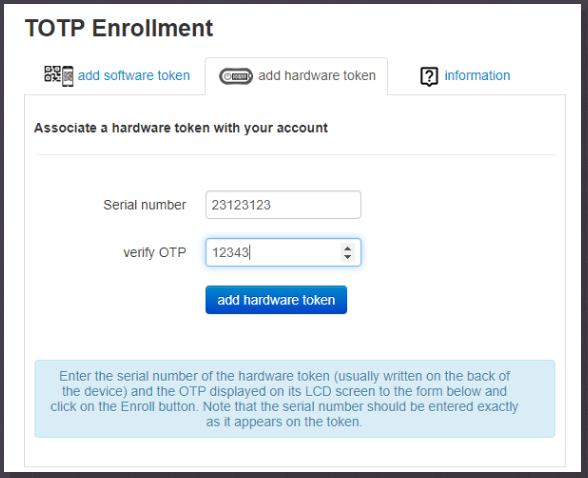Open the "add software token" tab
The width and height of the screenshot is (588, 478).
tap(134, 75)
